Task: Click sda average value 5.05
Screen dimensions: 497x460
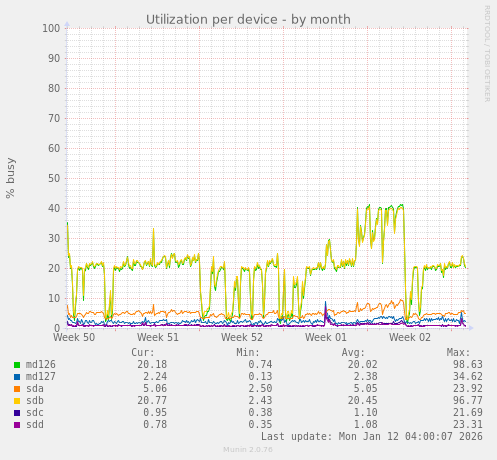Action: tap(365, 389)
